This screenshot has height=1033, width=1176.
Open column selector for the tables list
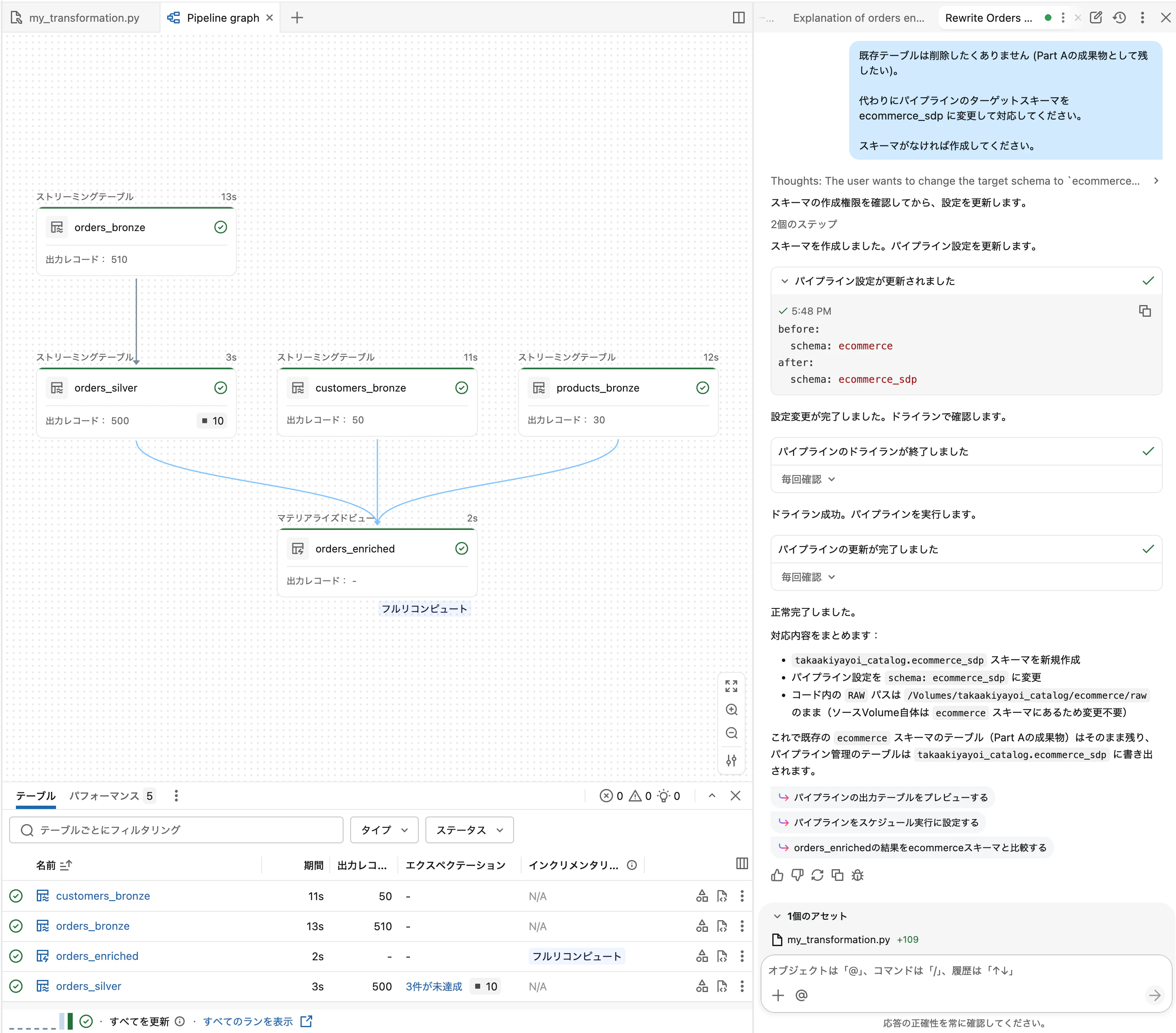point(742,863)
